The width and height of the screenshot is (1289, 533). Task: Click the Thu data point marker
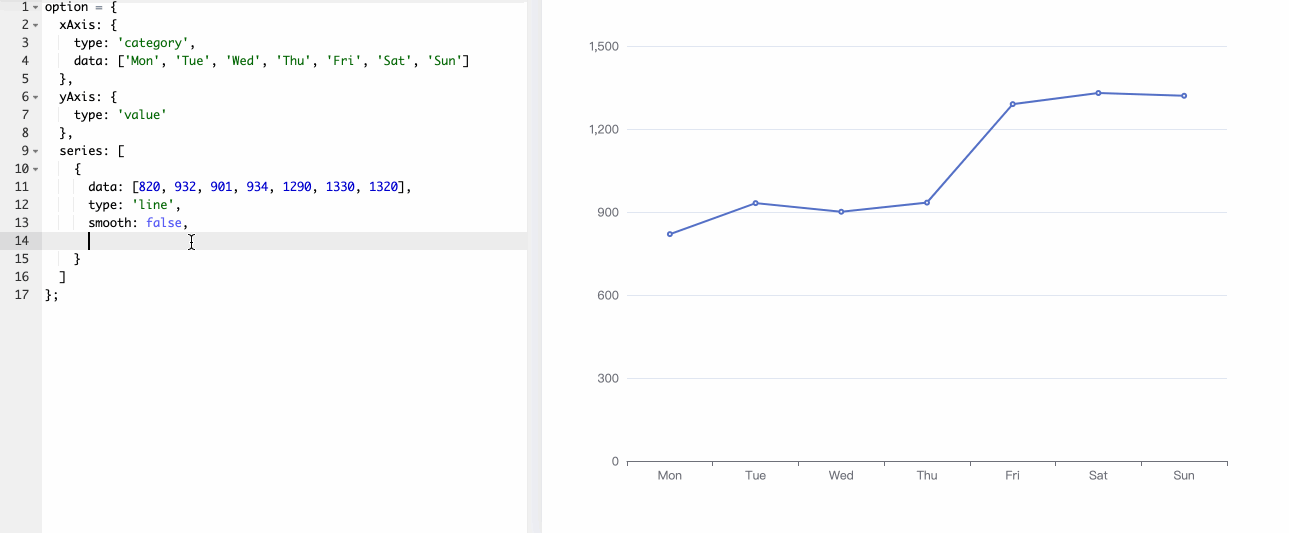927,203
